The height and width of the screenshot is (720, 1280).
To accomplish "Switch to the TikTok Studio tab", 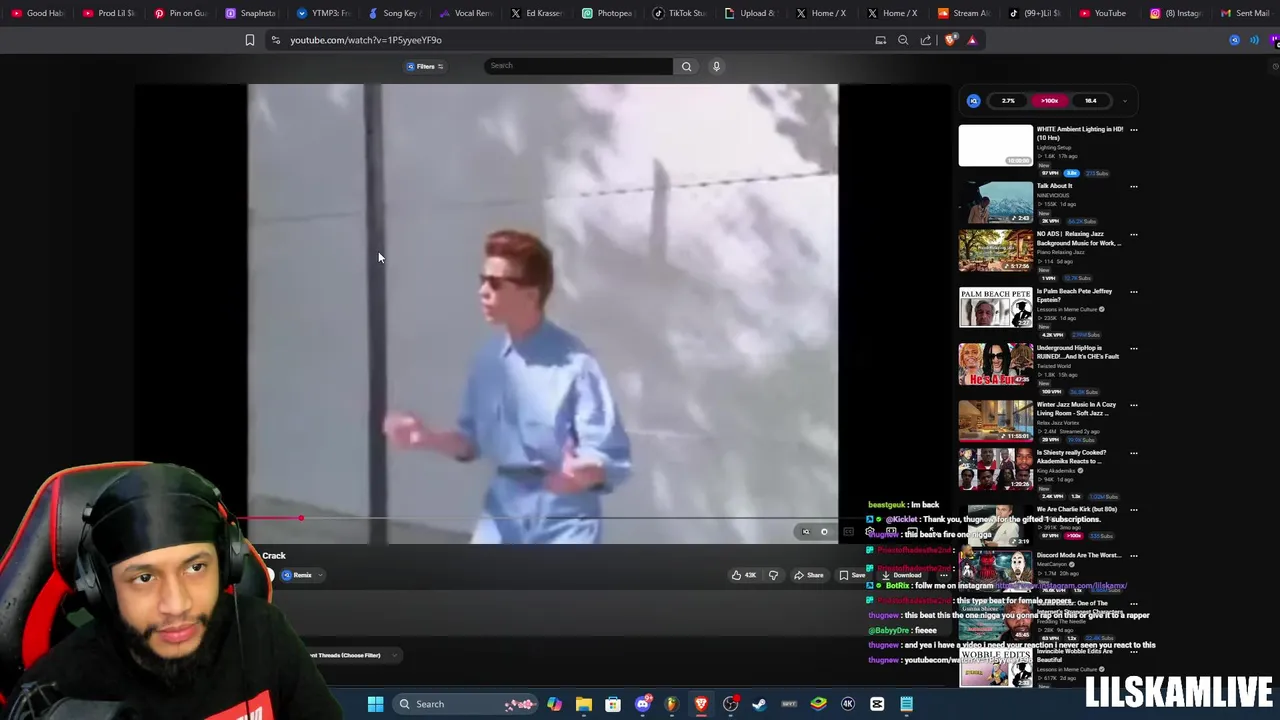I will click(x=679, y=13).
